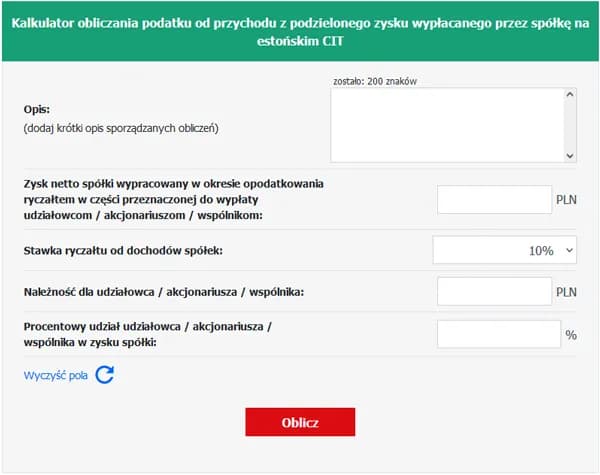Click the 'Opis:' label

(x=37, y=108)
